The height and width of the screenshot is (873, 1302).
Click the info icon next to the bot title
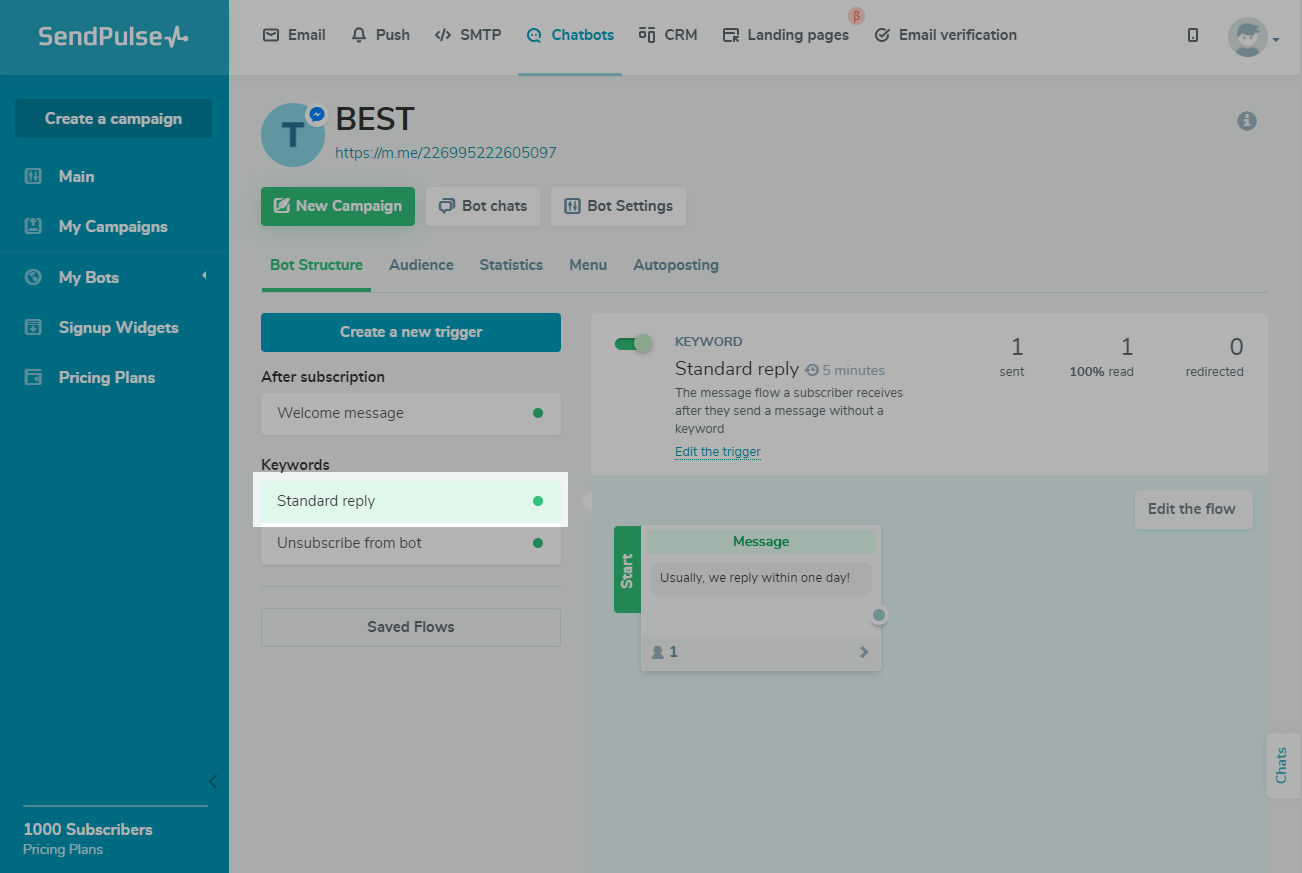pyautogui.click(x=1247, y=121)
